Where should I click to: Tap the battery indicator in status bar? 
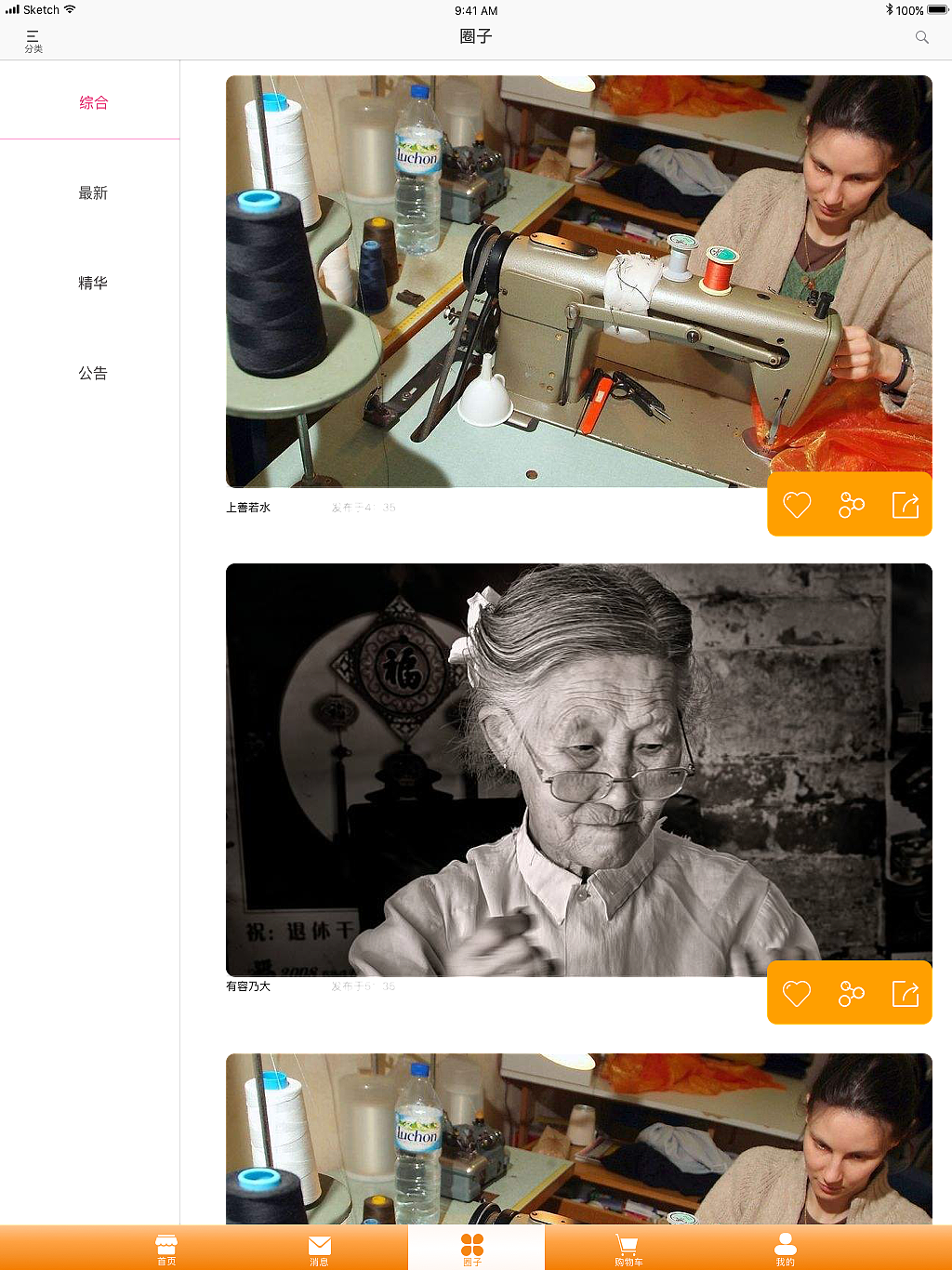937,10
